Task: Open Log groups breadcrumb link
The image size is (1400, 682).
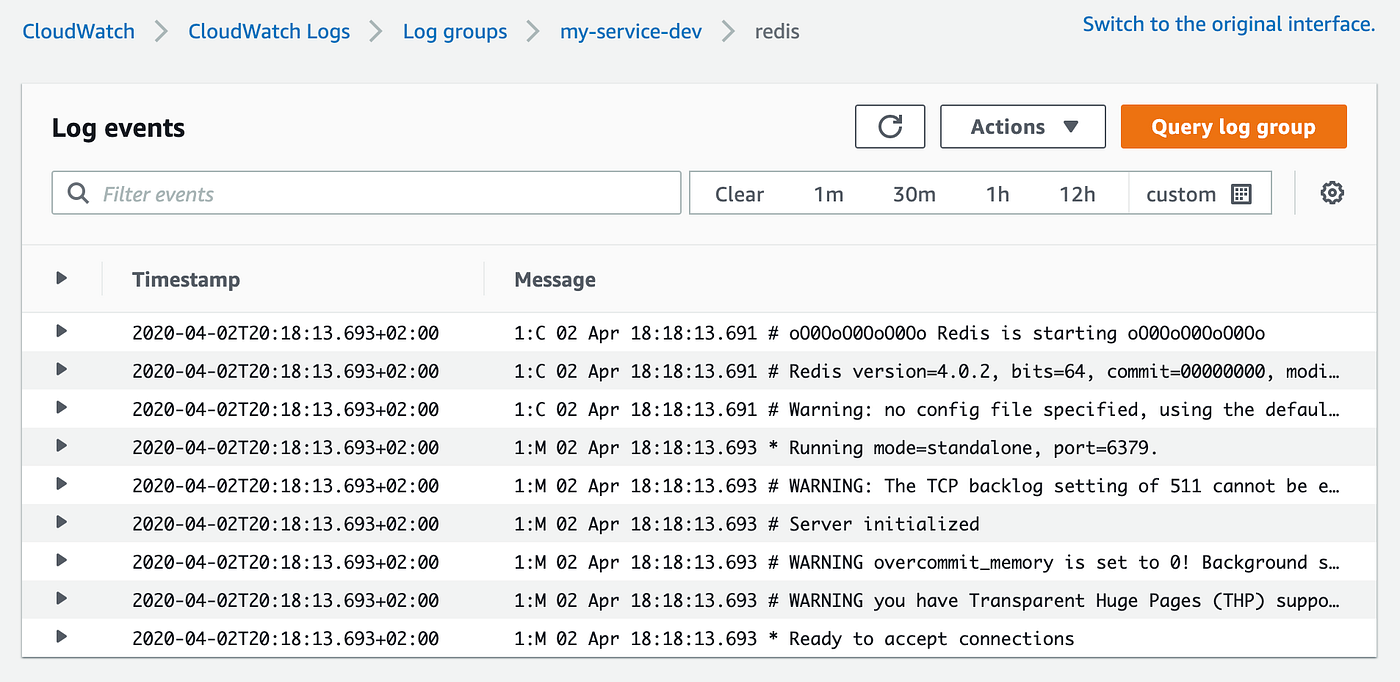Action: (455, 31)
